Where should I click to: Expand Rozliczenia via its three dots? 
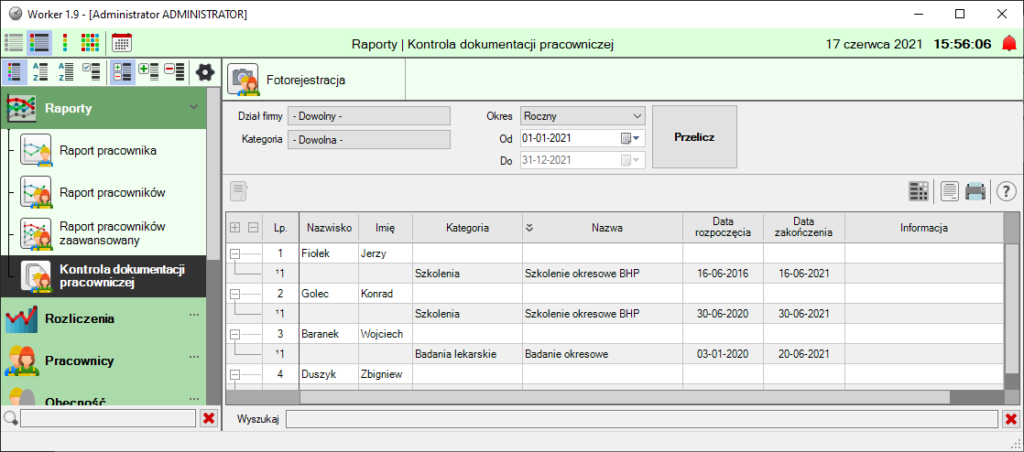click(193, 315)
